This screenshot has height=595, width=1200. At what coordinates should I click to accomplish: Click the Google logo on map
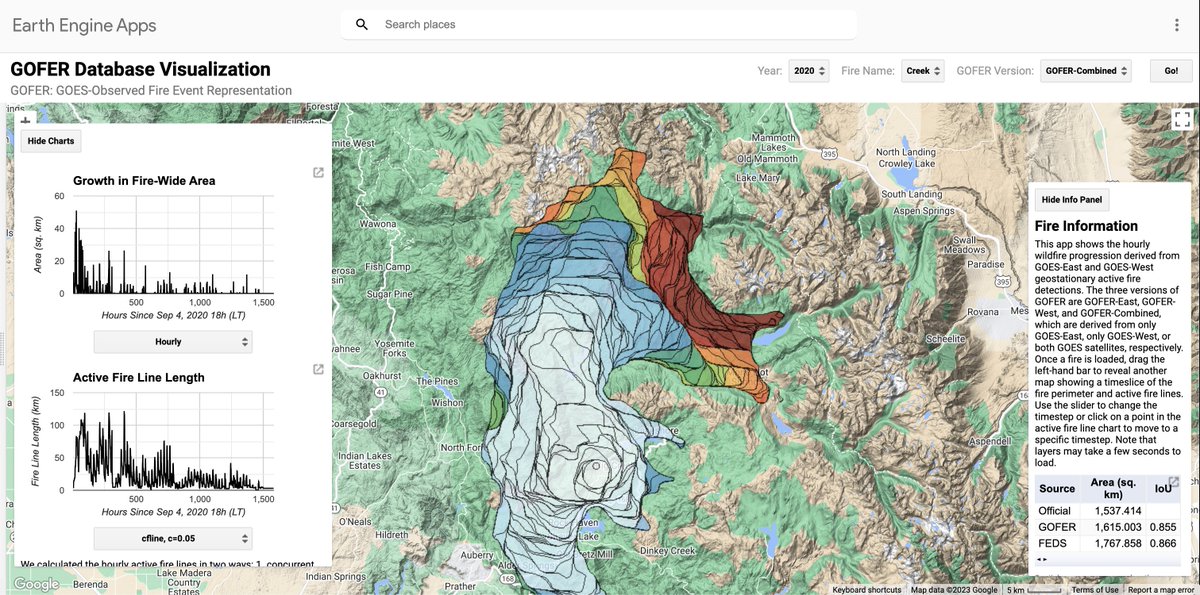[36, 584]
